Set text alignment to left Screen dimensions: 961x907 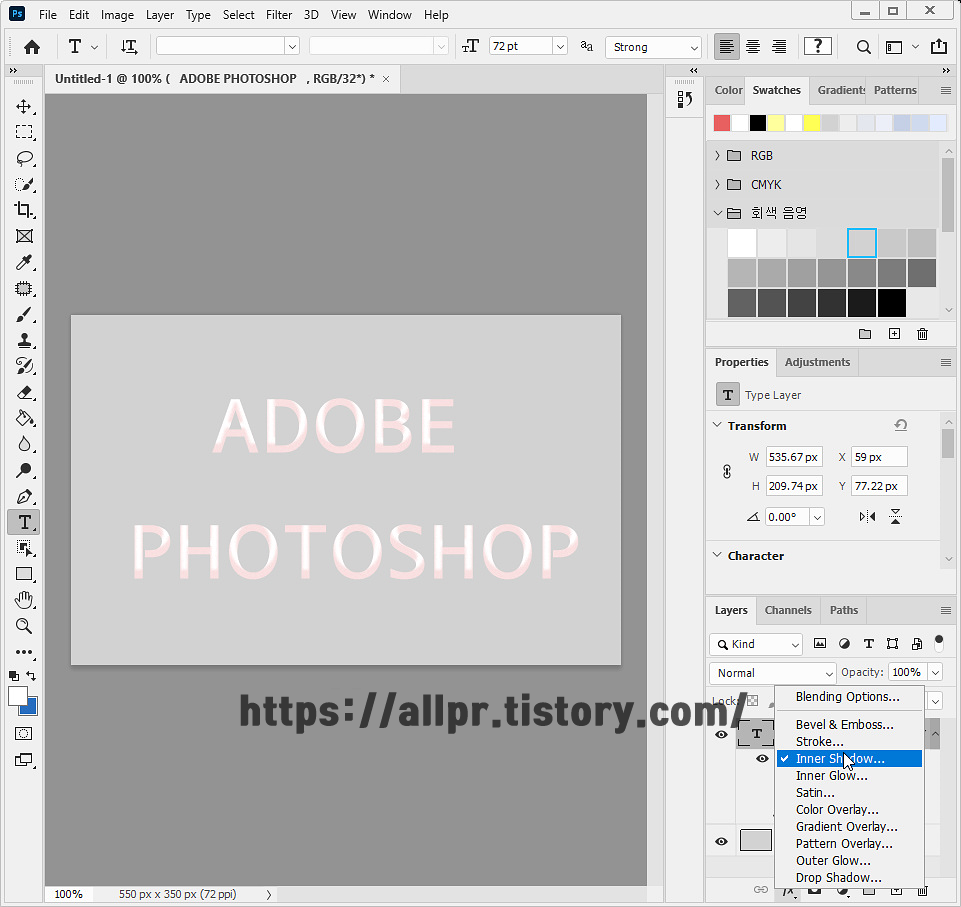click(726, 47)
